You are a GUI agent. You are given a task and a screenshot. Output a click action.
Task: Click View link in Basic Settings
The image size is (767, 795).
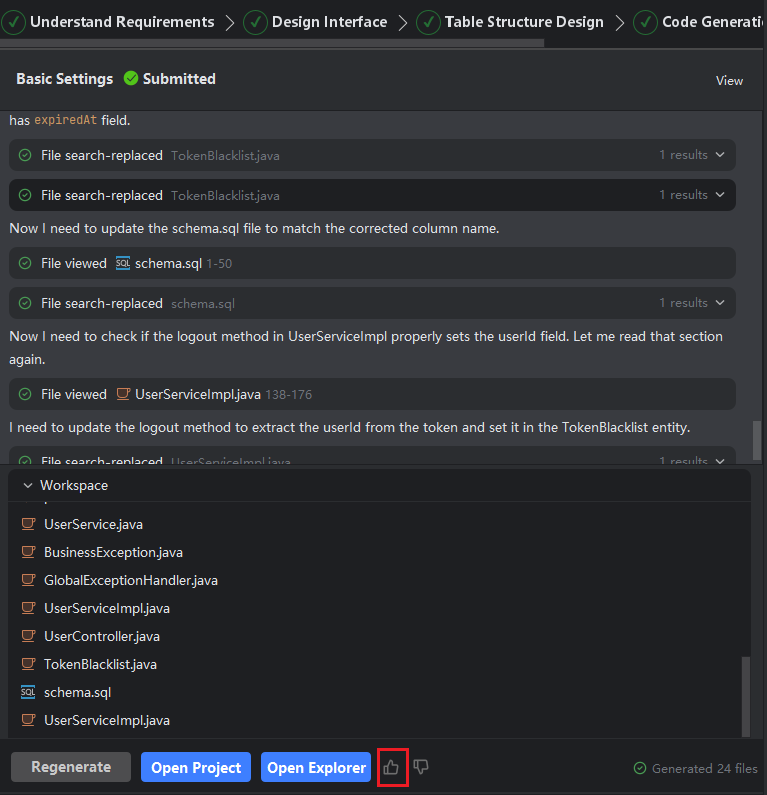(x=729, y=80)
